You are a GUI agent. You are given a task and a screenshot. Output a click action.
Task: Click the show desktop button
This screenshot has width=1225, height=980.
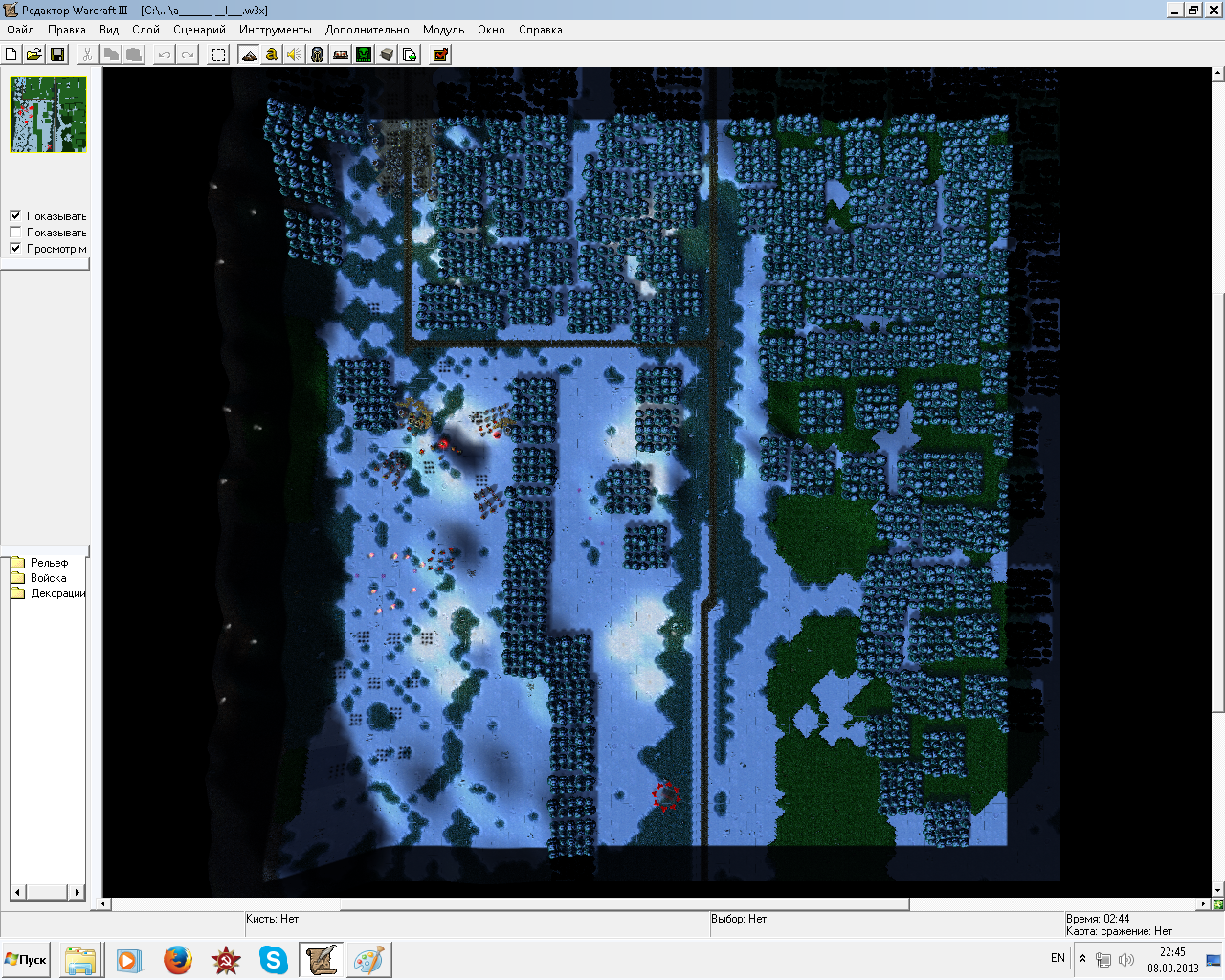coord(1214,960)
